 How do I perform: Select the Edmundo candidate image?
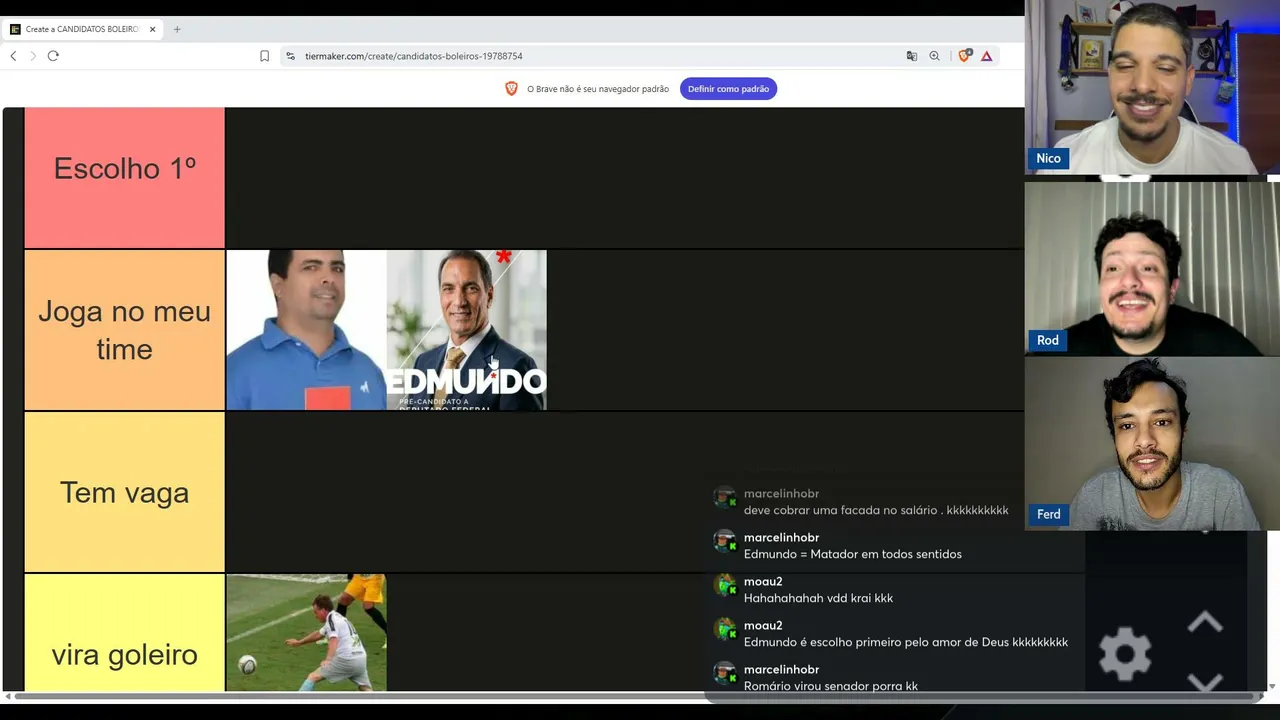[x=467, y=330]
